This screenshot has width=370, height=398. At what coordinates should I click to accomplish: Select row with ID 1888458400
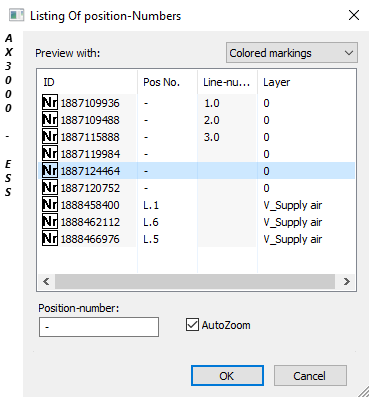click(x=196, y=205)
